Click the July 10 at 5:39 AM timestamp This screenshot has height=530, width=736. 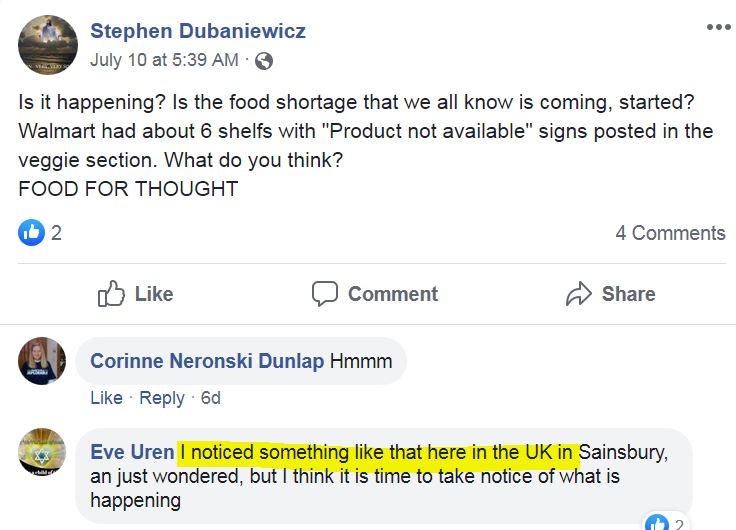point(164,60)
